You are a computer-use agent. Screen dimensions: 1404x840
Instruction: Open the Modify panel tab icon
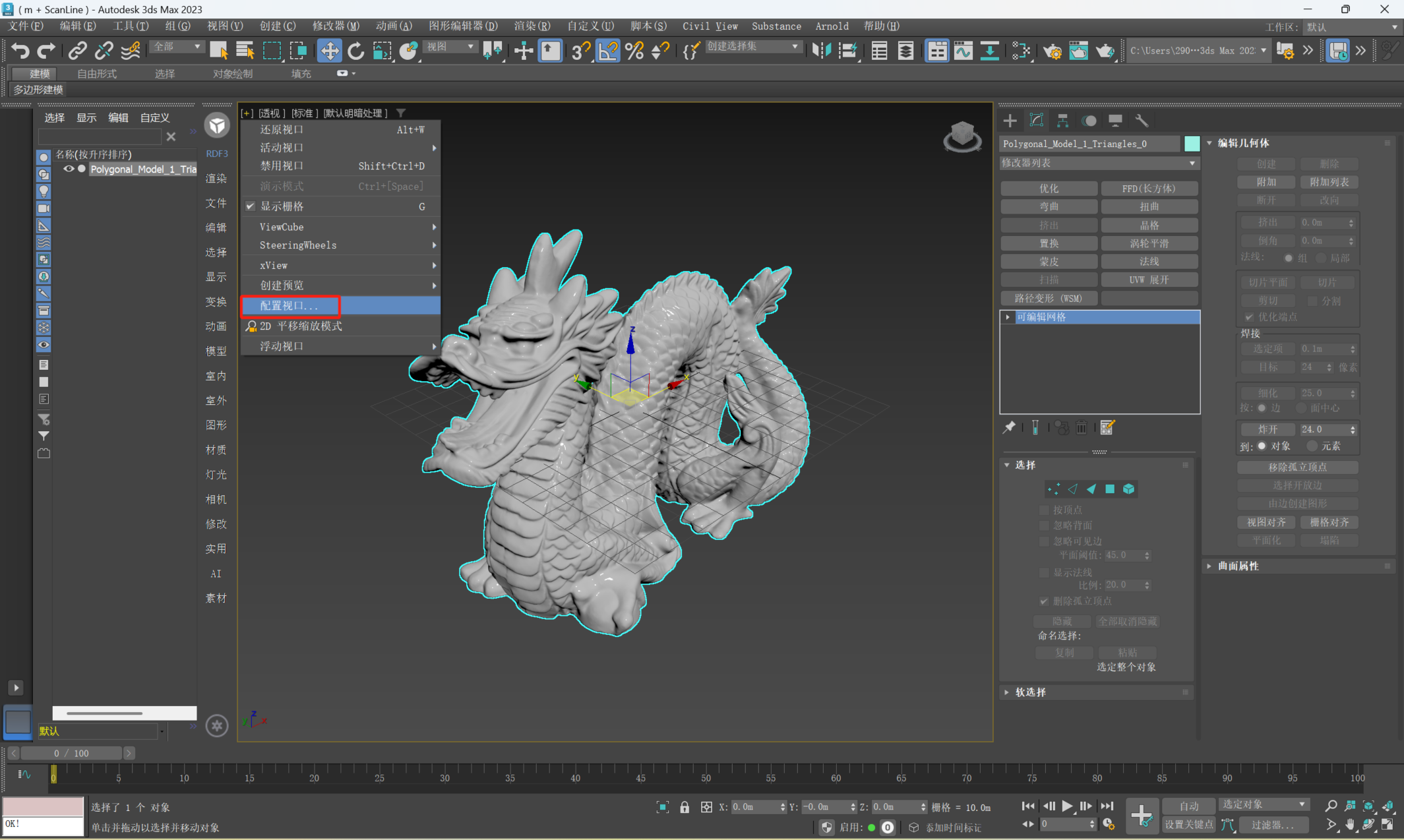point(1036,121)
